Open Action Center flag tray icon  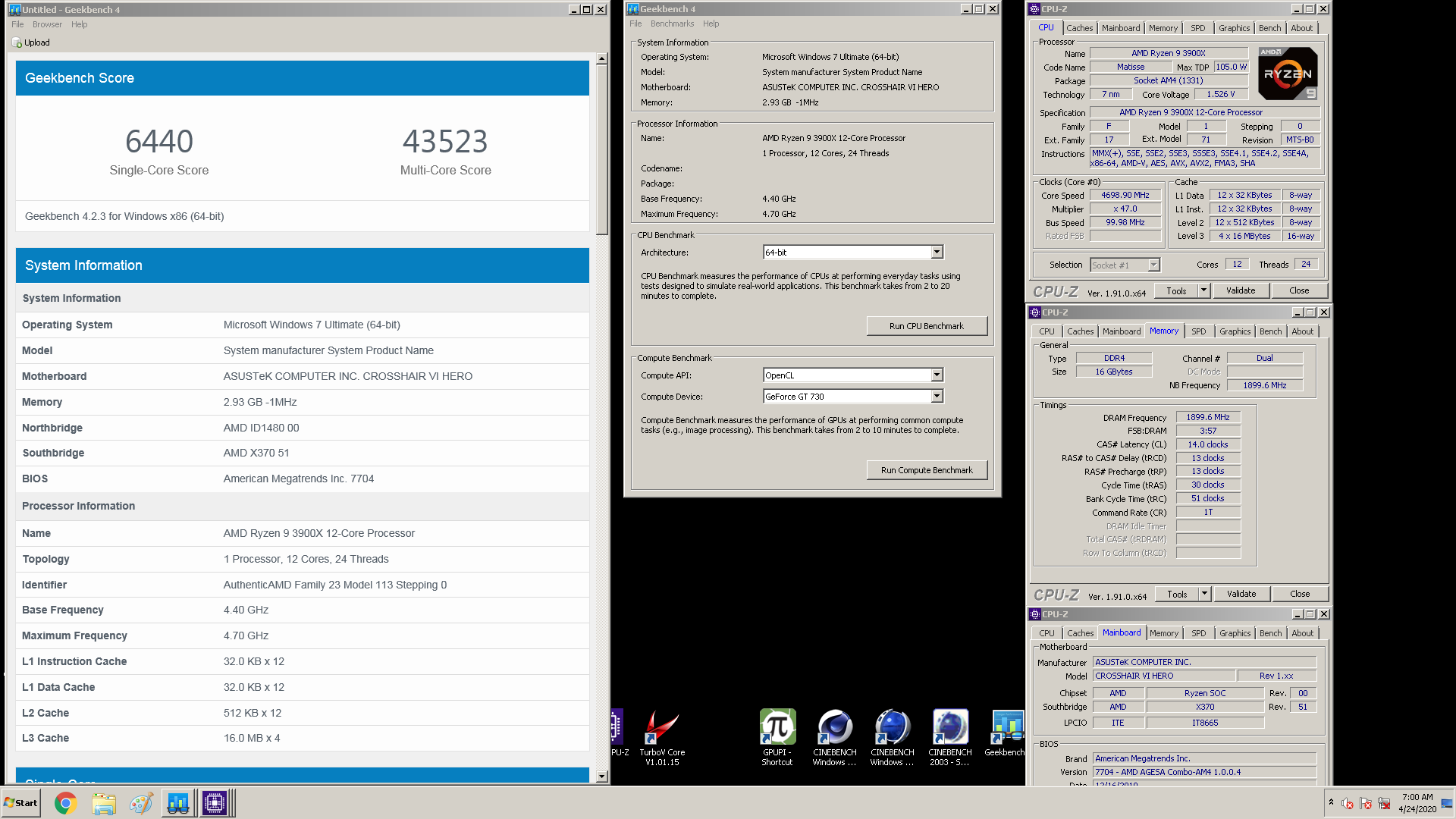click(1366, 803)
